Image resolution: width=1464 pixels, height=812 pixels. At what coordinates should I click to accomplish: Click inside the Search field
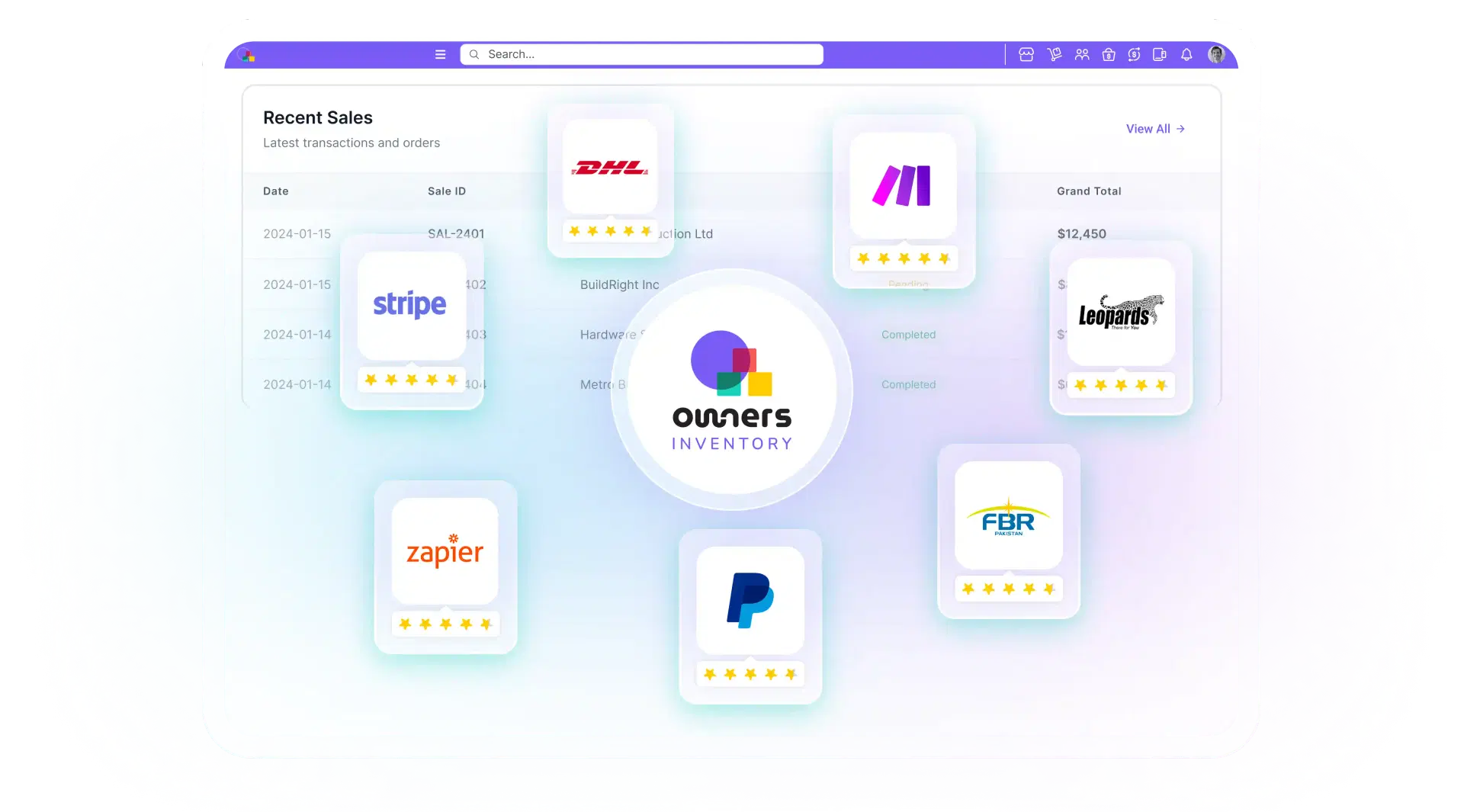640,54
